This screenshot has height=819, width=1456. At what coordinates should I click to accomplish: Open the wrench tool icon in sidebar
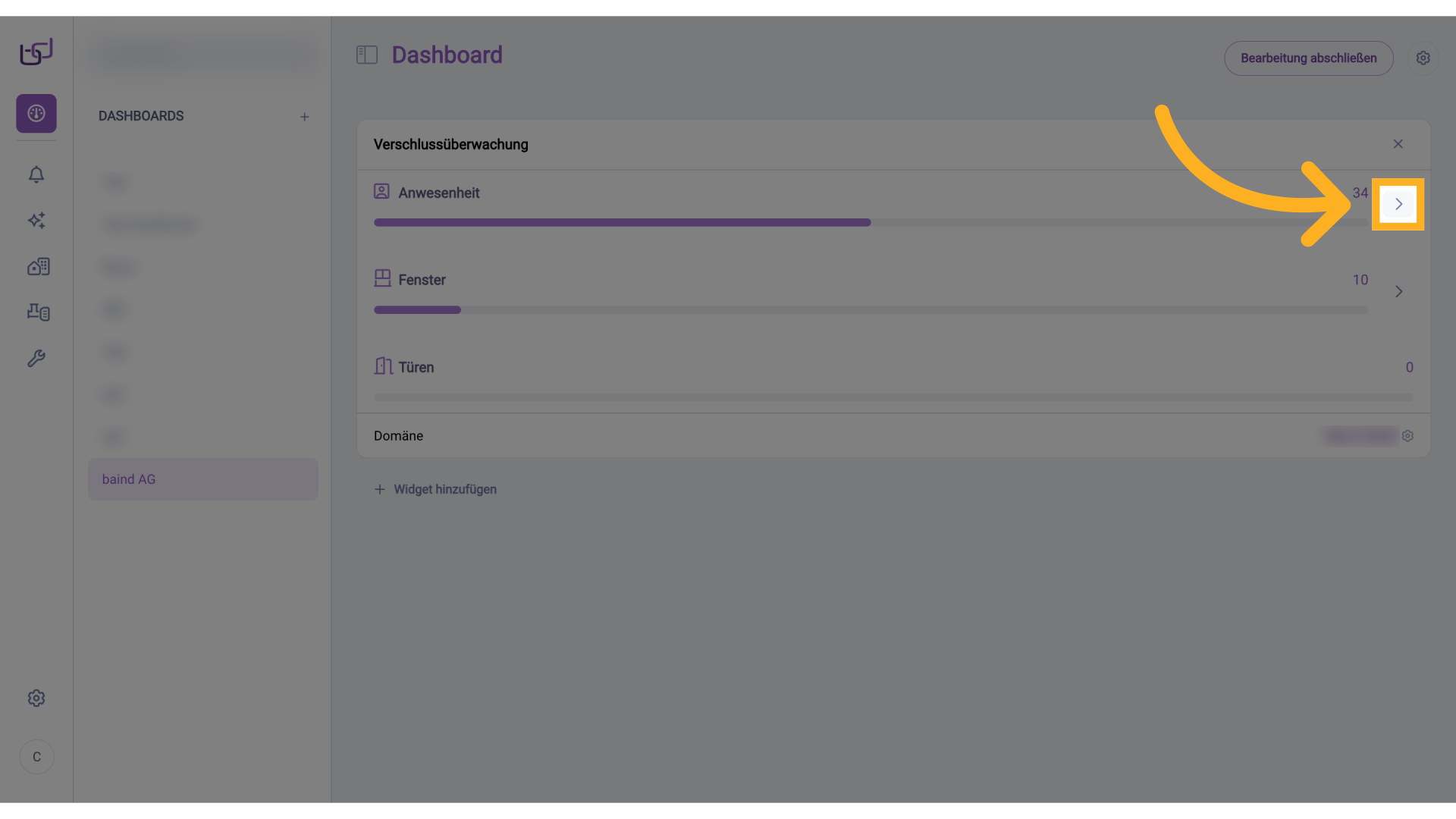click(36, 358)
